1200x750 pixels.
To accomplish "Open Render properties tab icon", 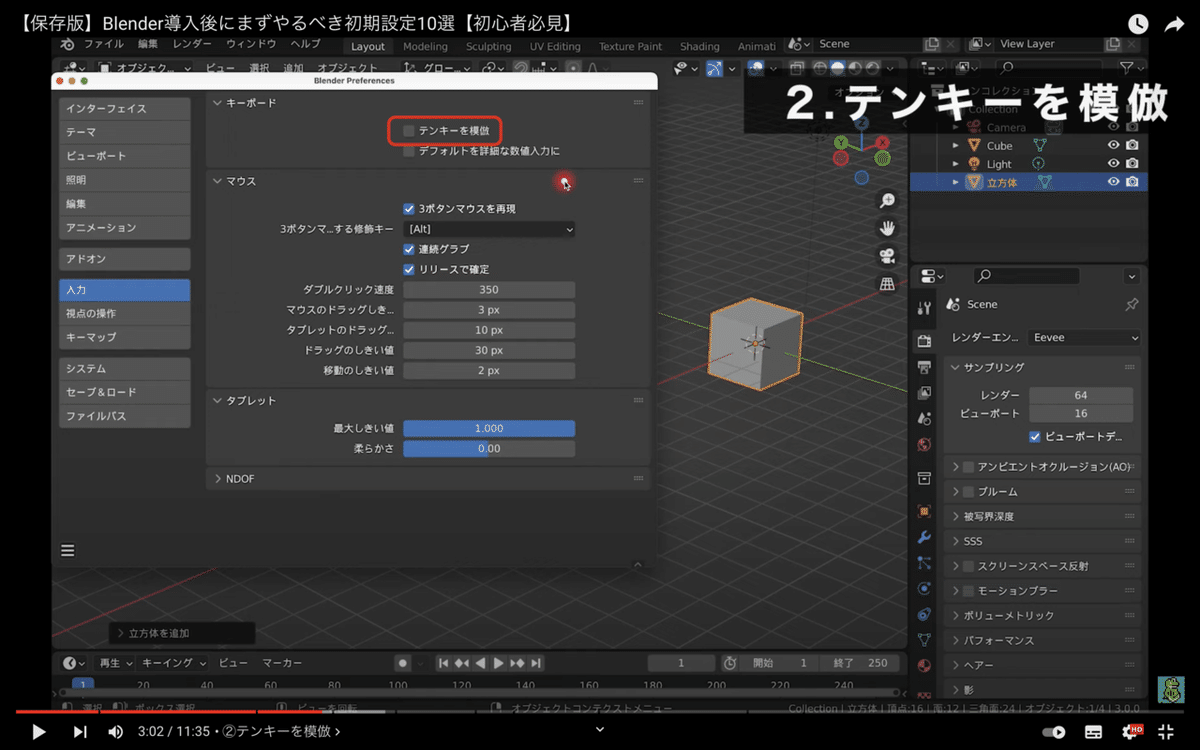I will [x=924, y=341].
